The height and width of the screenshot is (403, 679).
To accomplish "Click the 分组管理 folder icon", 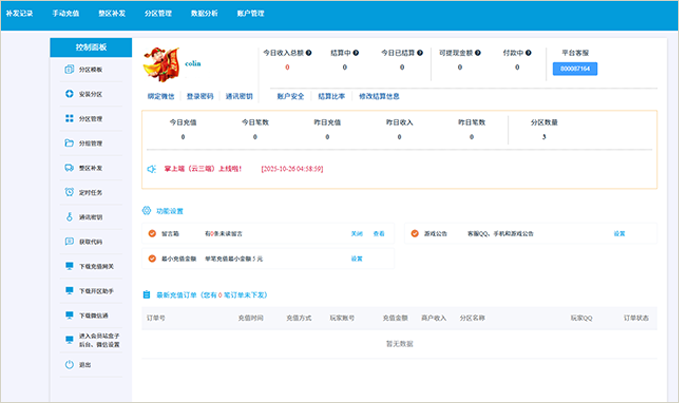I will point(69,143).
